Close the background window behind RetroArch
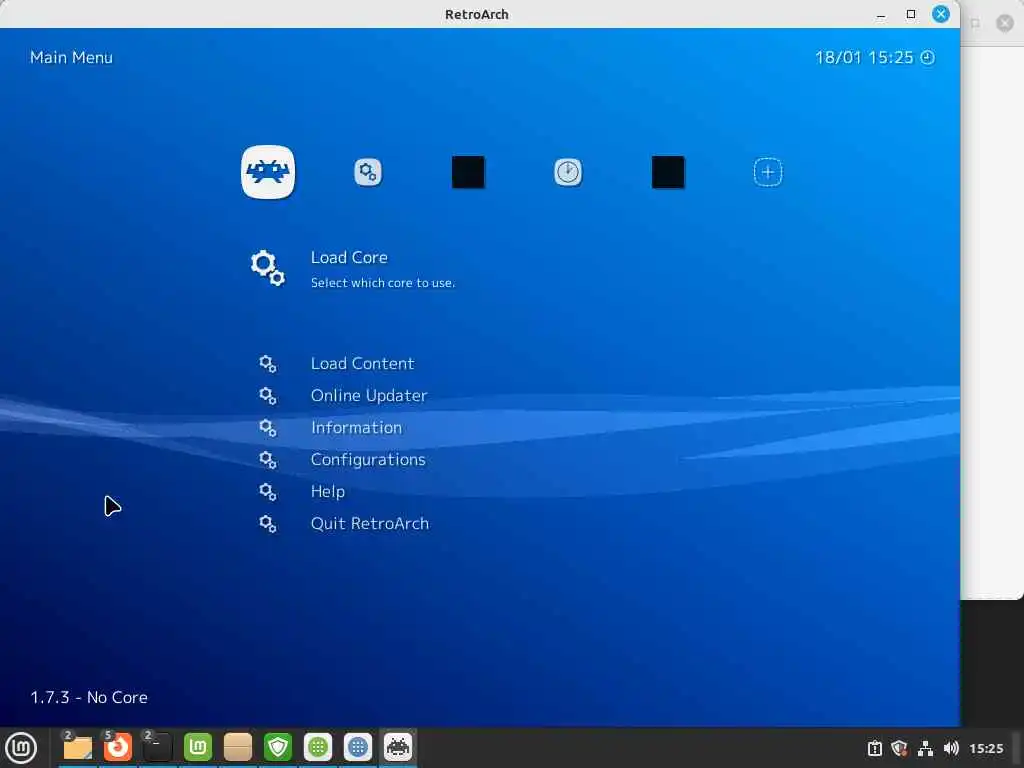1024x768 pixels. (1004, 24)
